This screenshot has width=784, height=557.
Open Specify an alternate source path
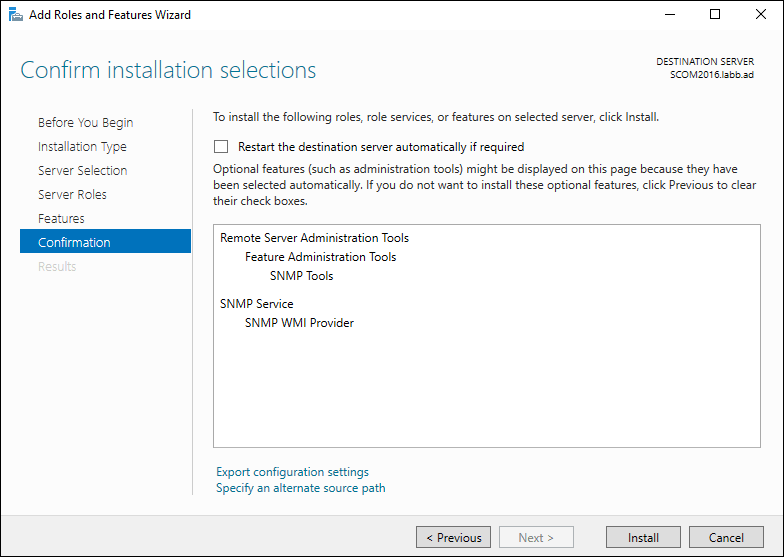click(300, 488)
